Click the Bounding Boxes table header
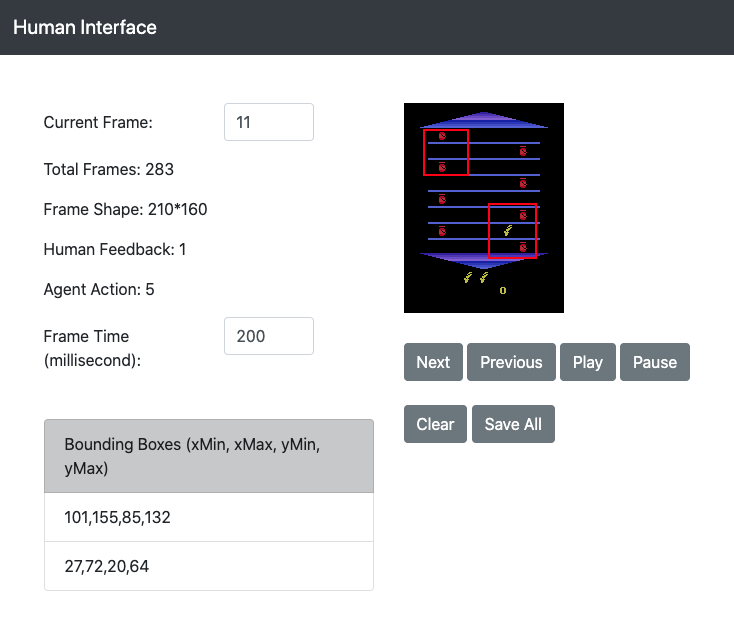 point(209,456)
